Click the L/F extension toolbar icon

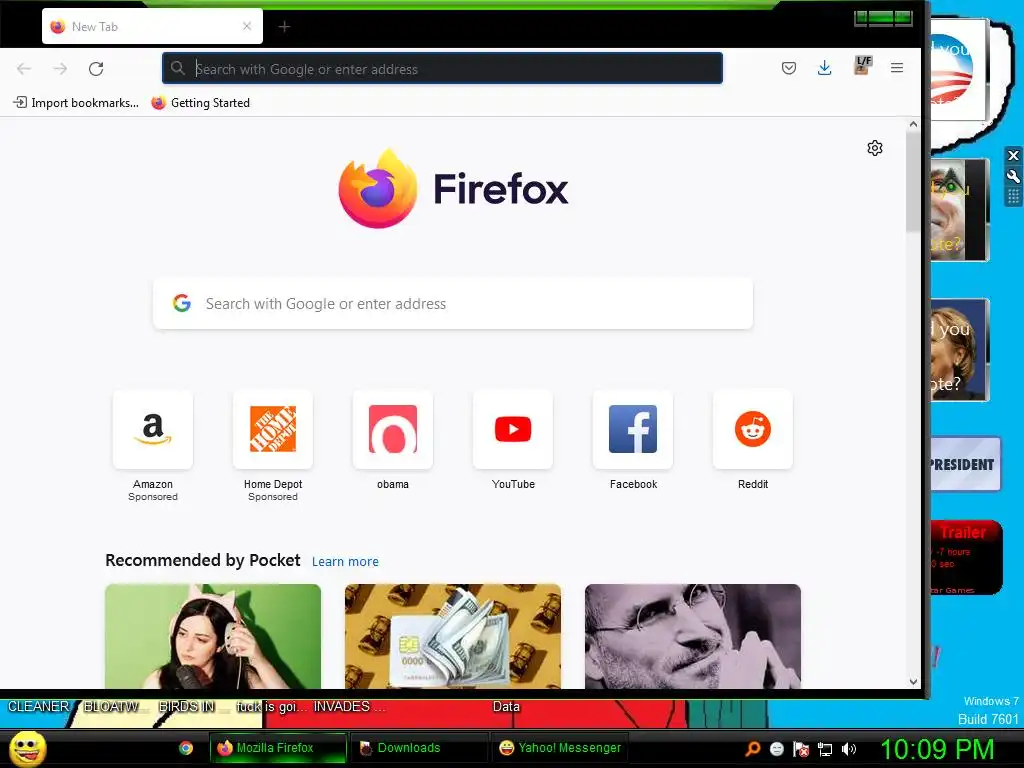(x=861, y=65)
